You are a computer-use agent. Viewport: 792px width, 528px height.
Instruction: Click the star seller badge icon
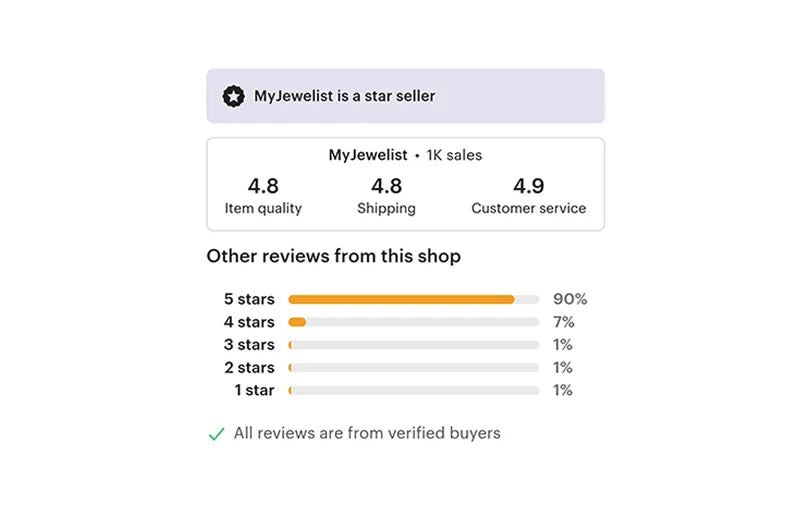pos(233,97)
